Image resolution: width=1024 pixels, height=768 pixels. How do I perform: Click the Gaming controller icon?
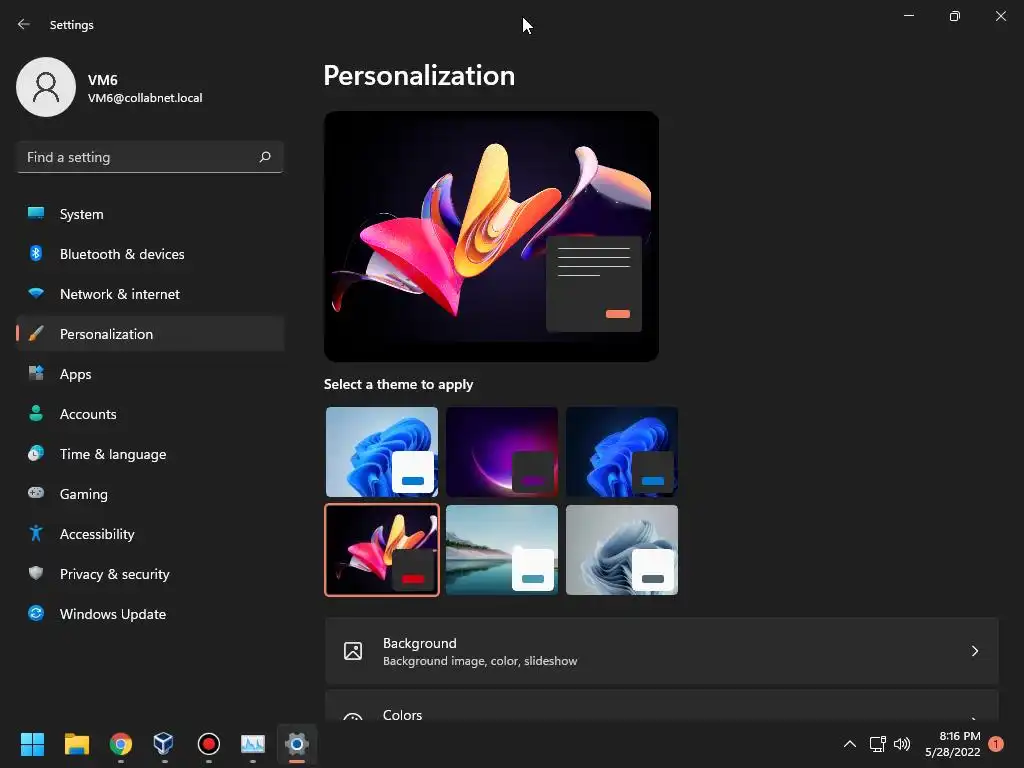tap(36, 493)
